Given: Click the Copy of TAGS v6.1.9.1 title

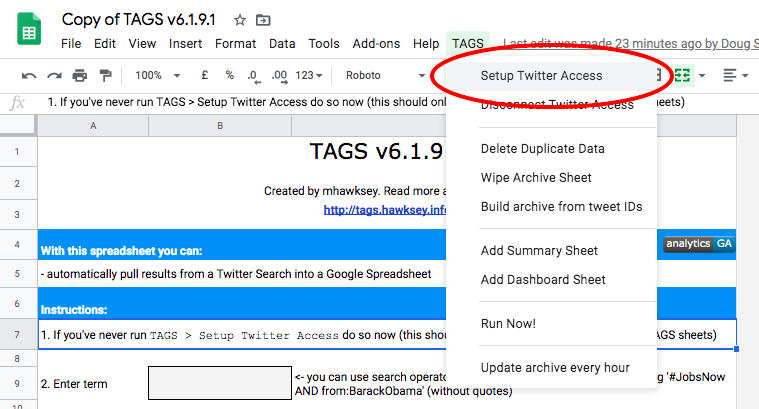Looking at the screenshot, I should click(138, 19).
